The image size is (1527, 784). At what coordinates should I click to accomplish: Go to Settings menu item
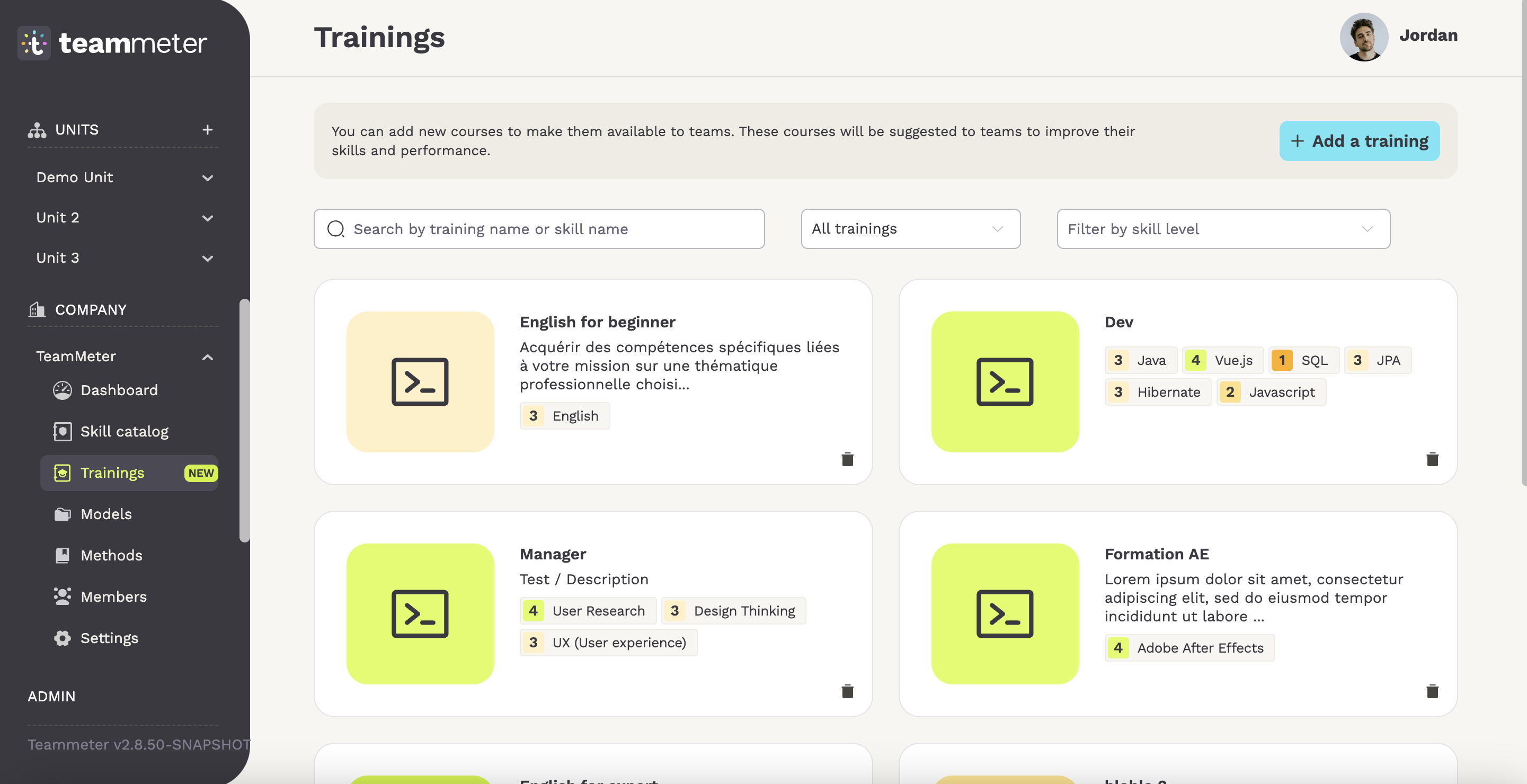pos(110,638)
